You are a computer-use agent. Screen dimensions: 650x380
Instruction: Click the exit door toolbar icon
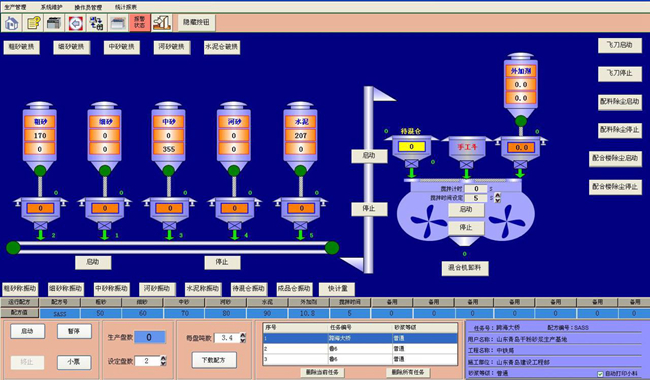tap(162, 23)
